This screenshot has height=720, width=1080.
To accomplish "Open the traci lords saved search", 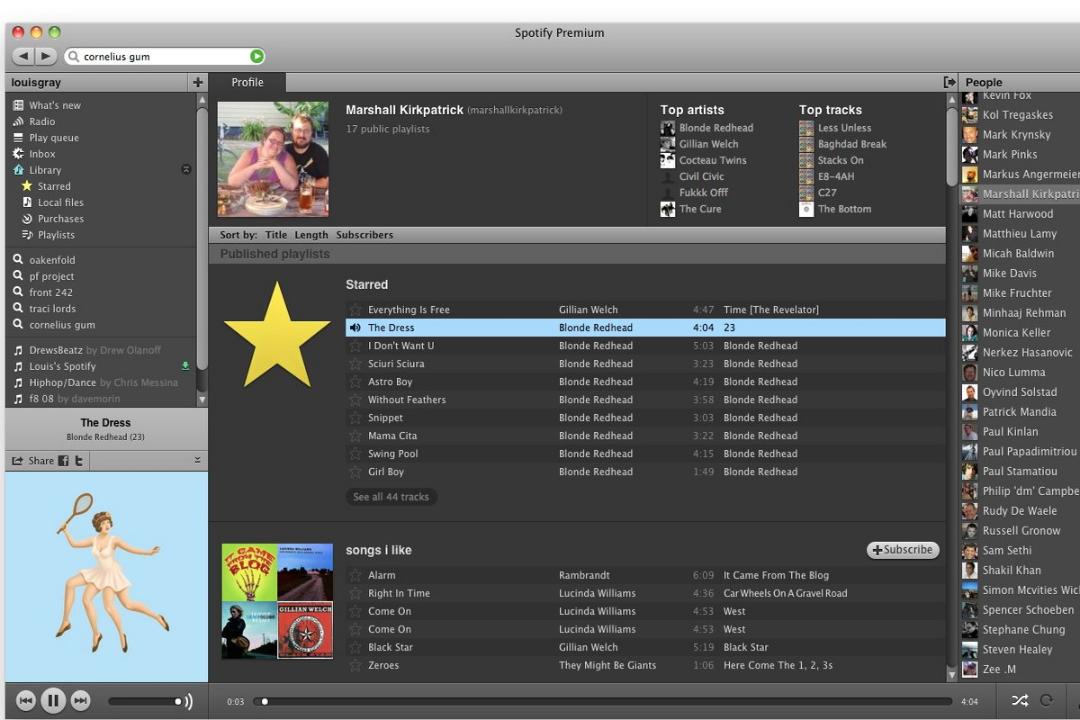I will tap(52, 309).
